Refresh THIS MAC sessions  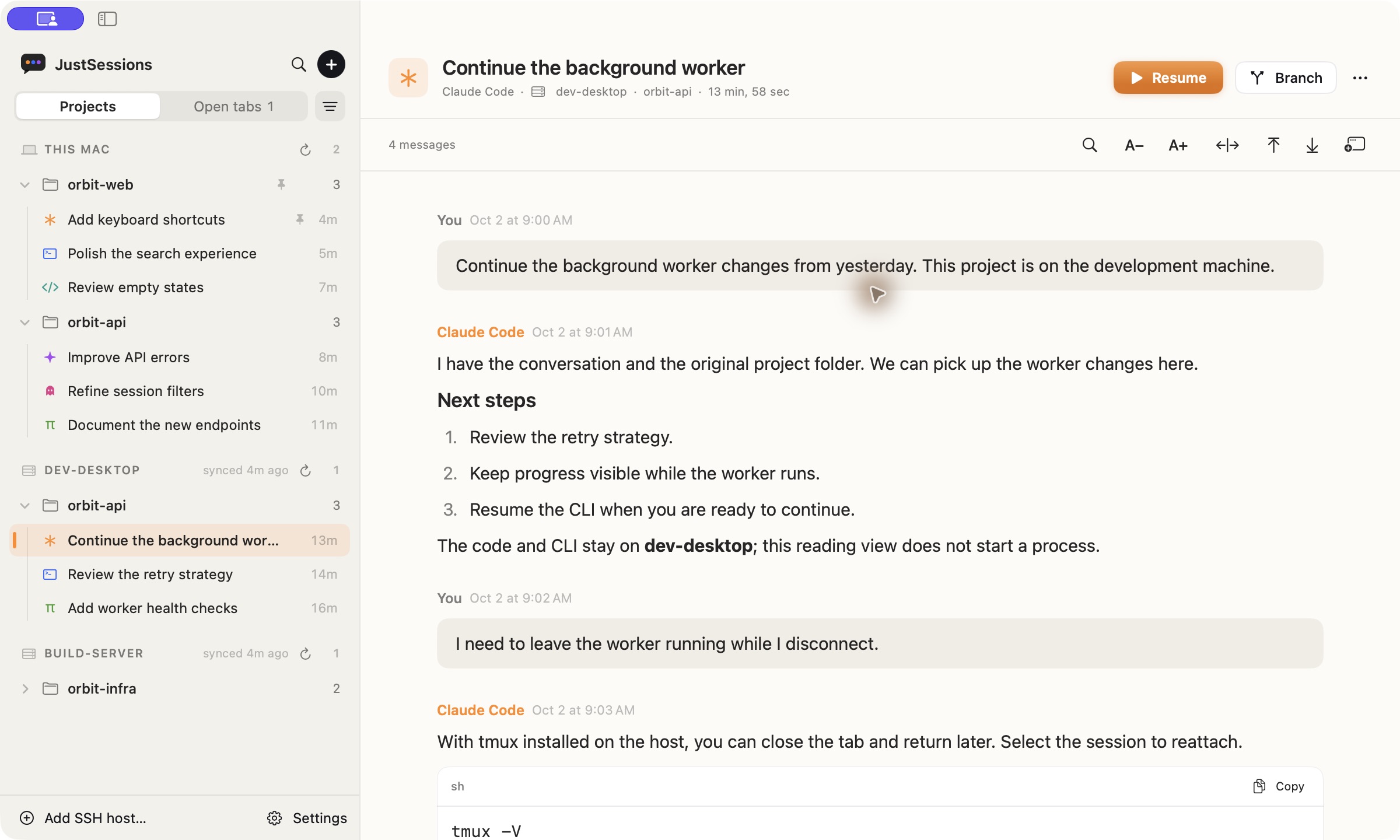tap(305, 149)
